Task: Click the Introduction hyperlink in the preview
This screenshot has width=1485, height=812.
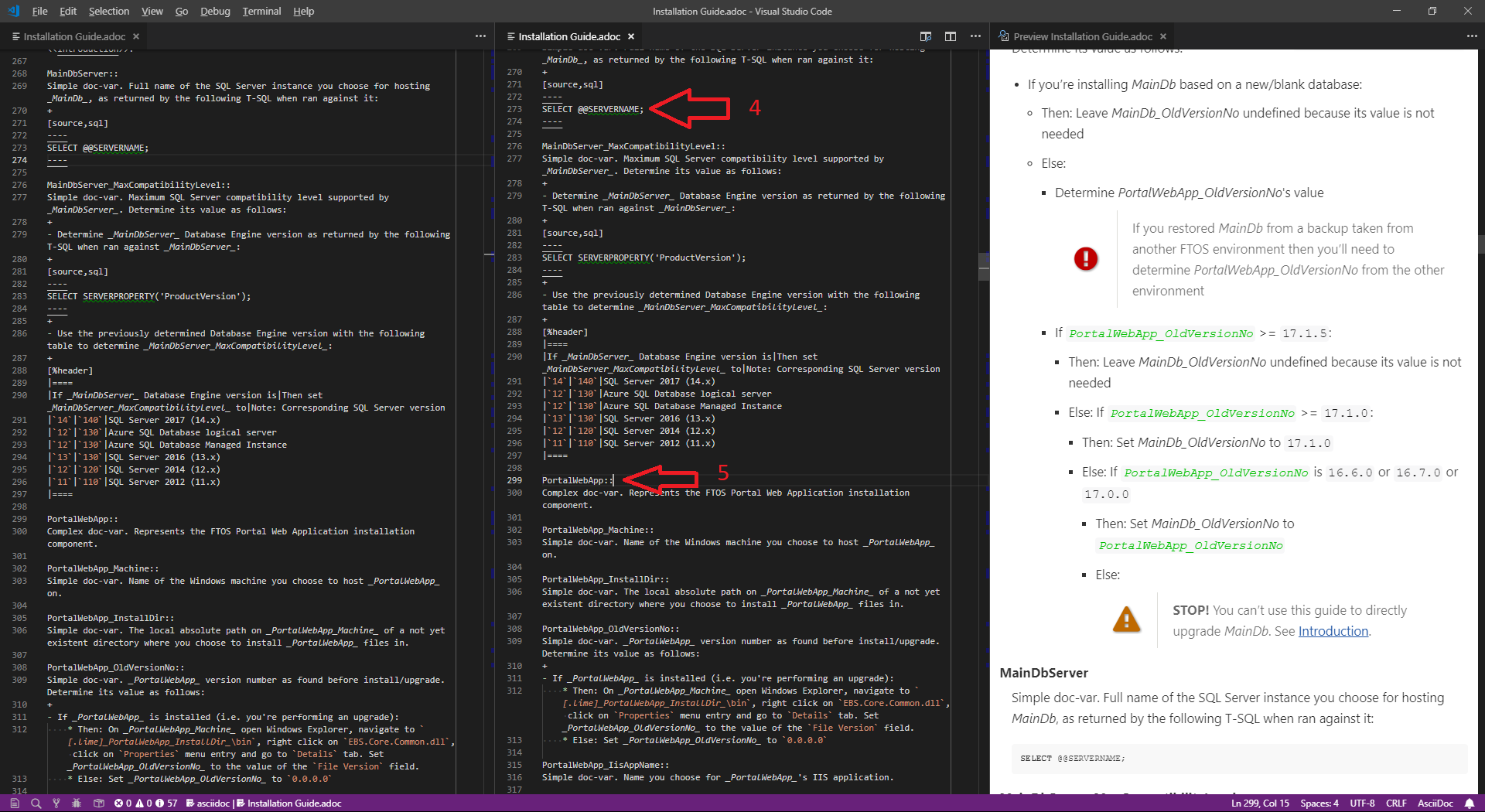Action: tap(1332, 631)
